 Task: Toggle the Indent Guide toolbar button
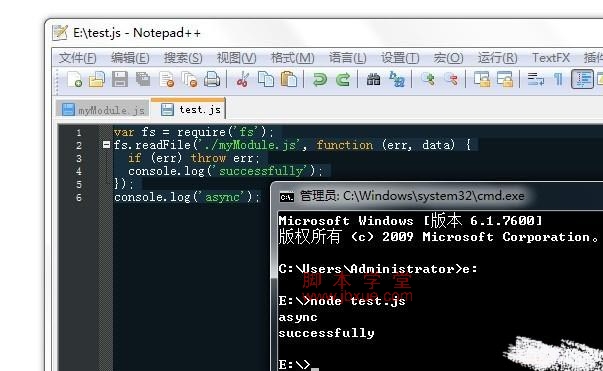(x=582, y=79)
